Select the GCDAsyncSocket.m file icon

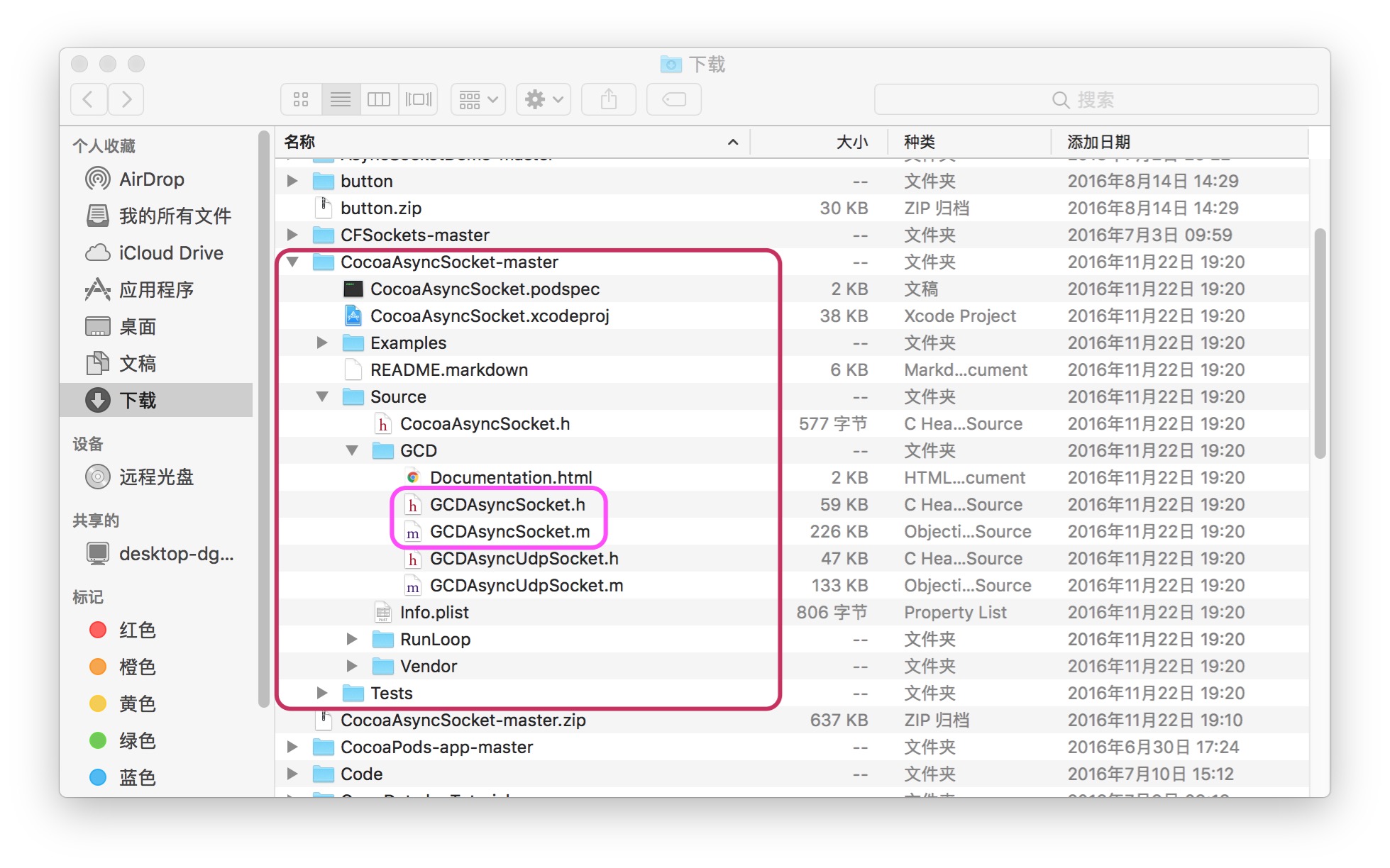pos(412,531)
